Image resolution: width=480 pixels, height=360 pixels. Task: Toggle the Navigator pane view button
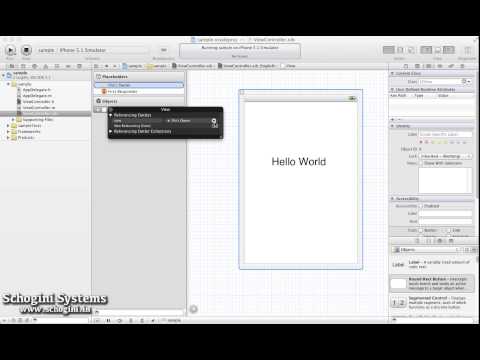pos(426,50)
